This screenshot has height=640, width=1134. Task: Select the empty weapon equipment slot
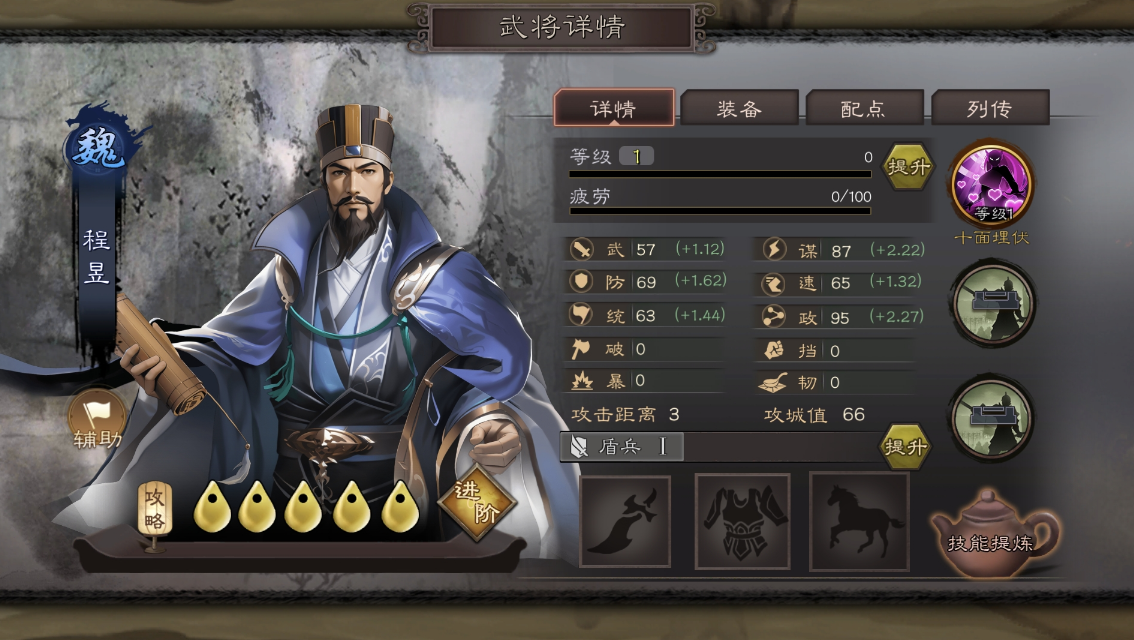click(x=625, y=521)
